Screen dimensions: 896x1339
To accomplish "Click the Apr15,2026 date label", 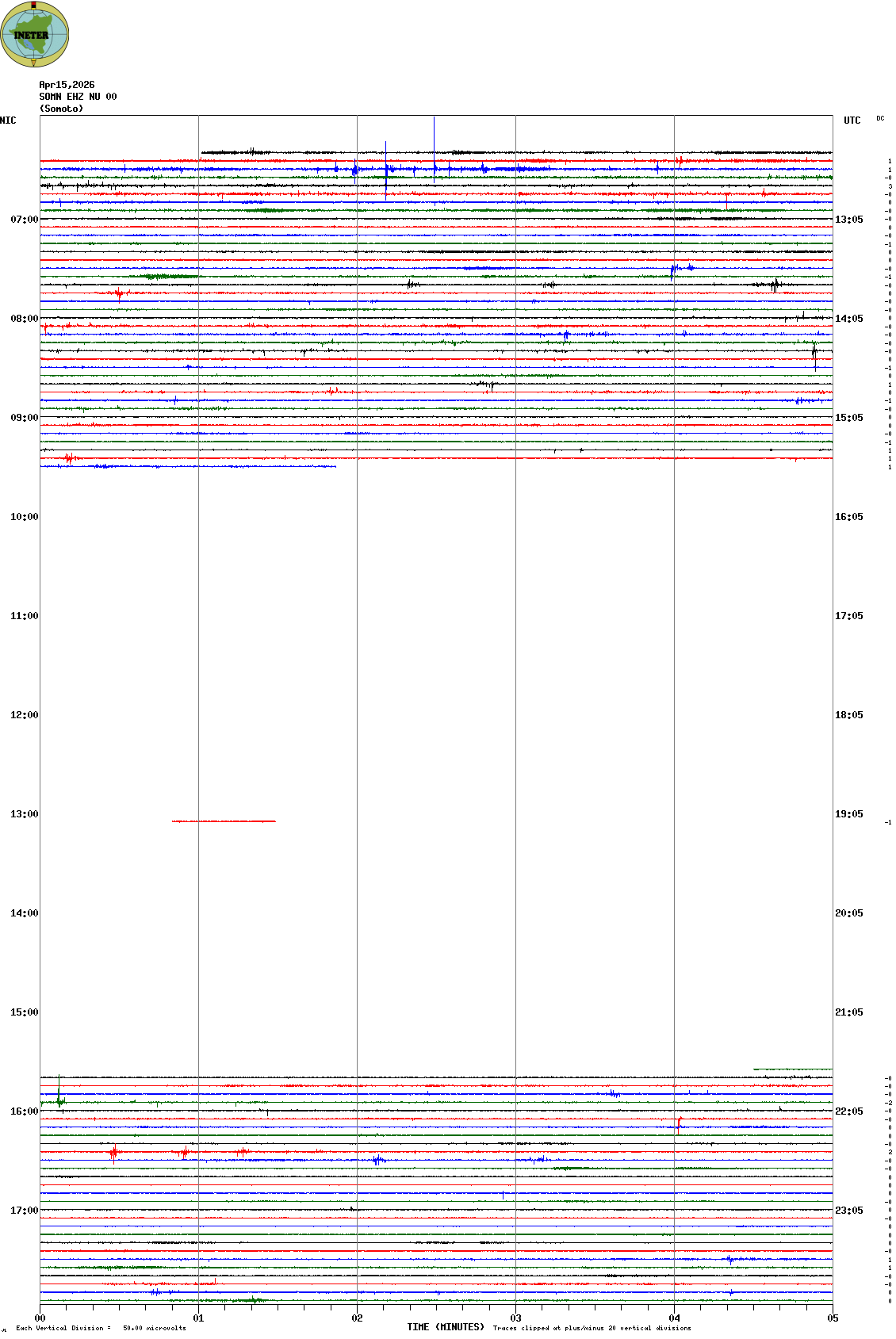I will 67,85.
